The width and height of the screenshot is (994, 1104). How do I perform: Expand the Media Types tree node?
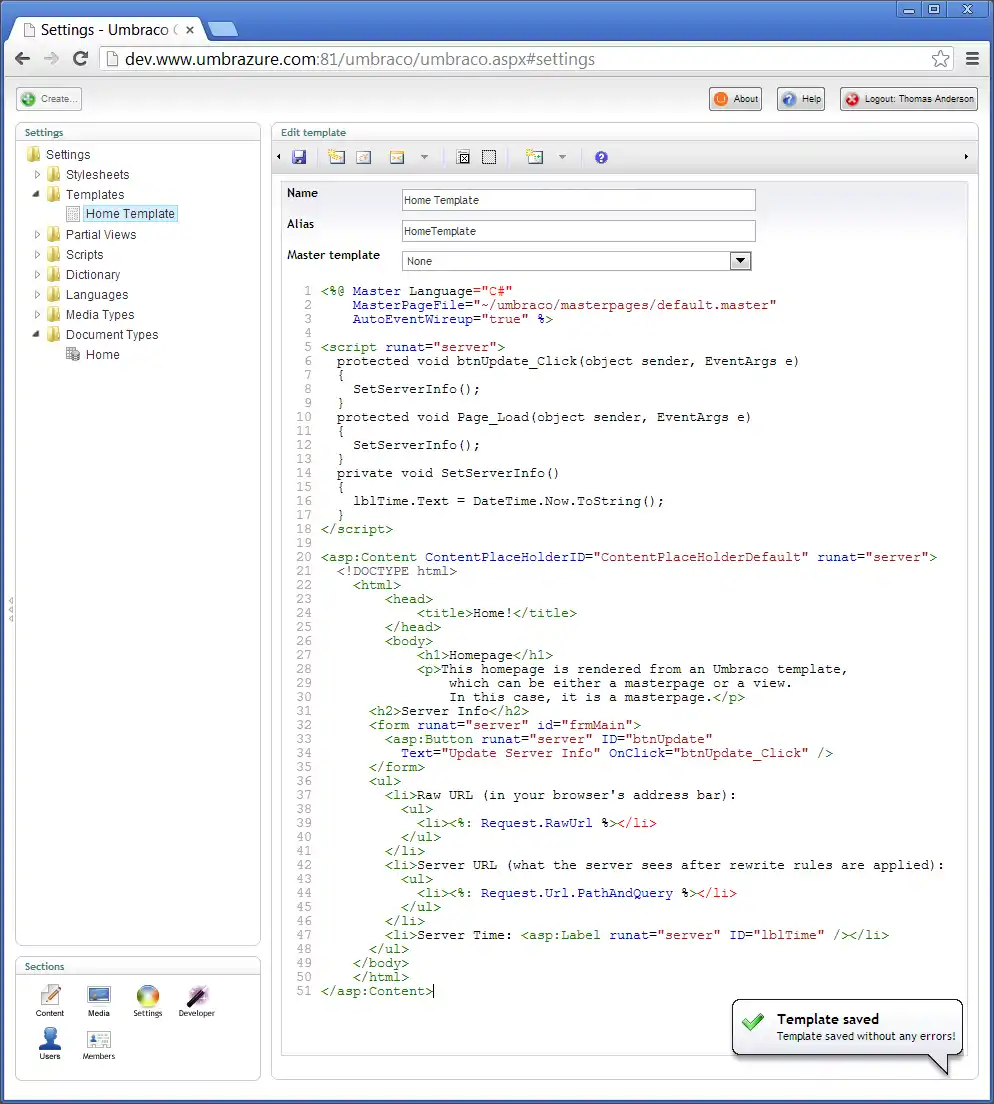(x=37, y=315)
